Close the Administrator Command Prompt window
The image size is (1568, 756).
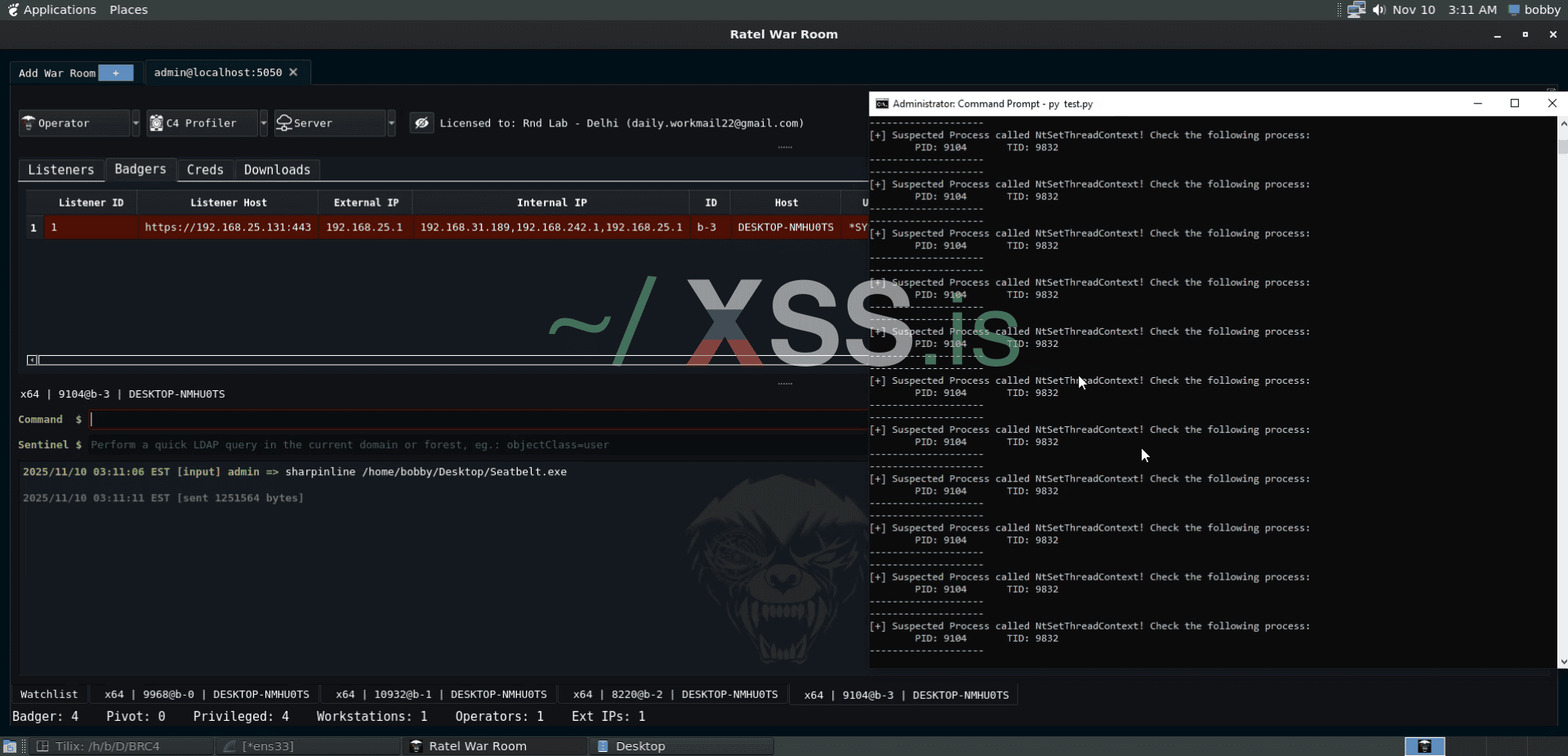click(x=1552, y=103)
